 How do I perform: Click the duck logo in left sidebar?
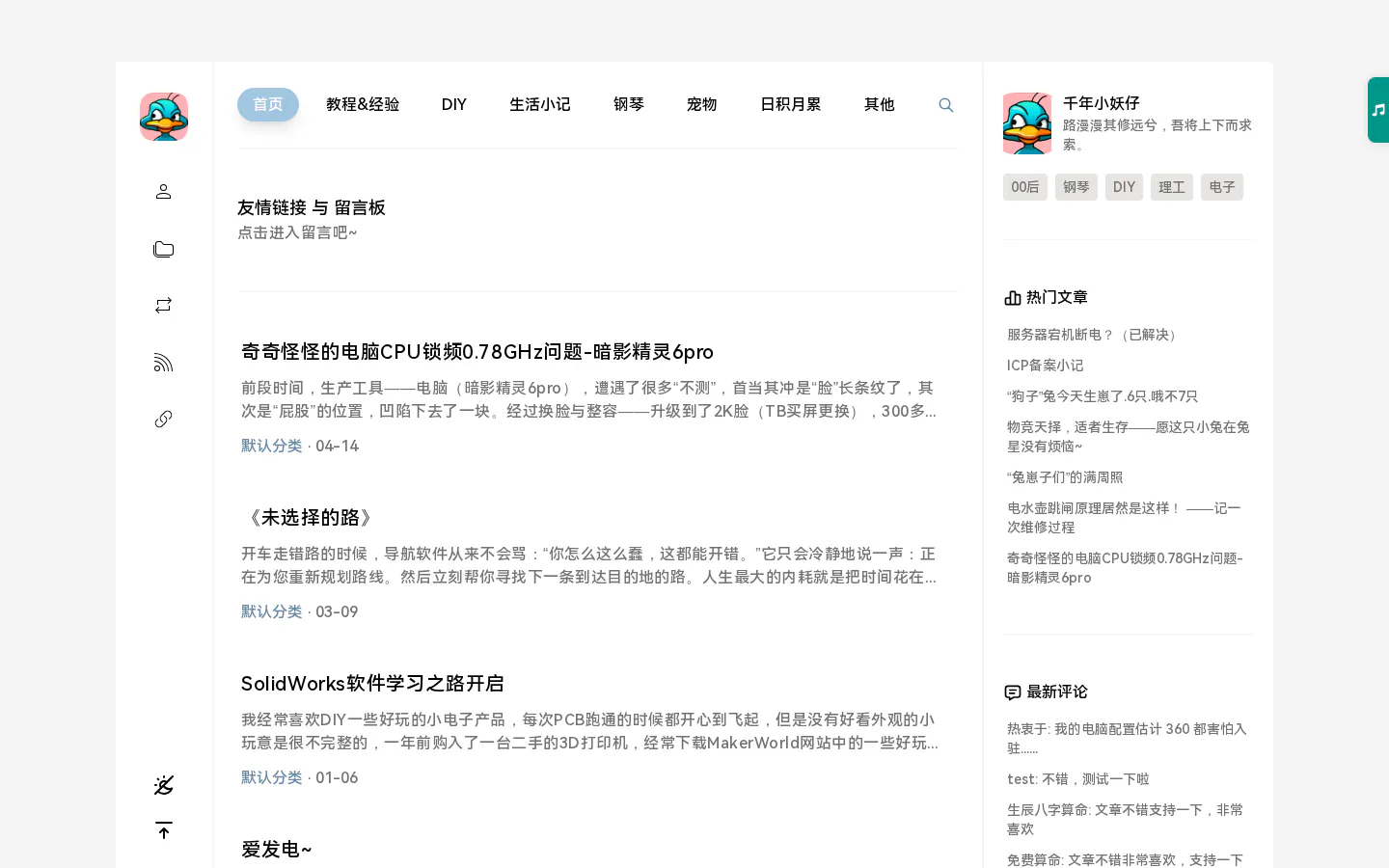pyautogui.click(x=164, y=117)
